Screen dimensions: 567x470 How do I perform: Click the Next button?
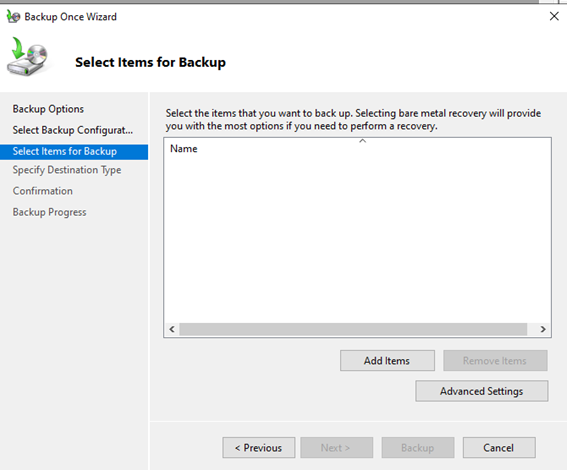336,448
